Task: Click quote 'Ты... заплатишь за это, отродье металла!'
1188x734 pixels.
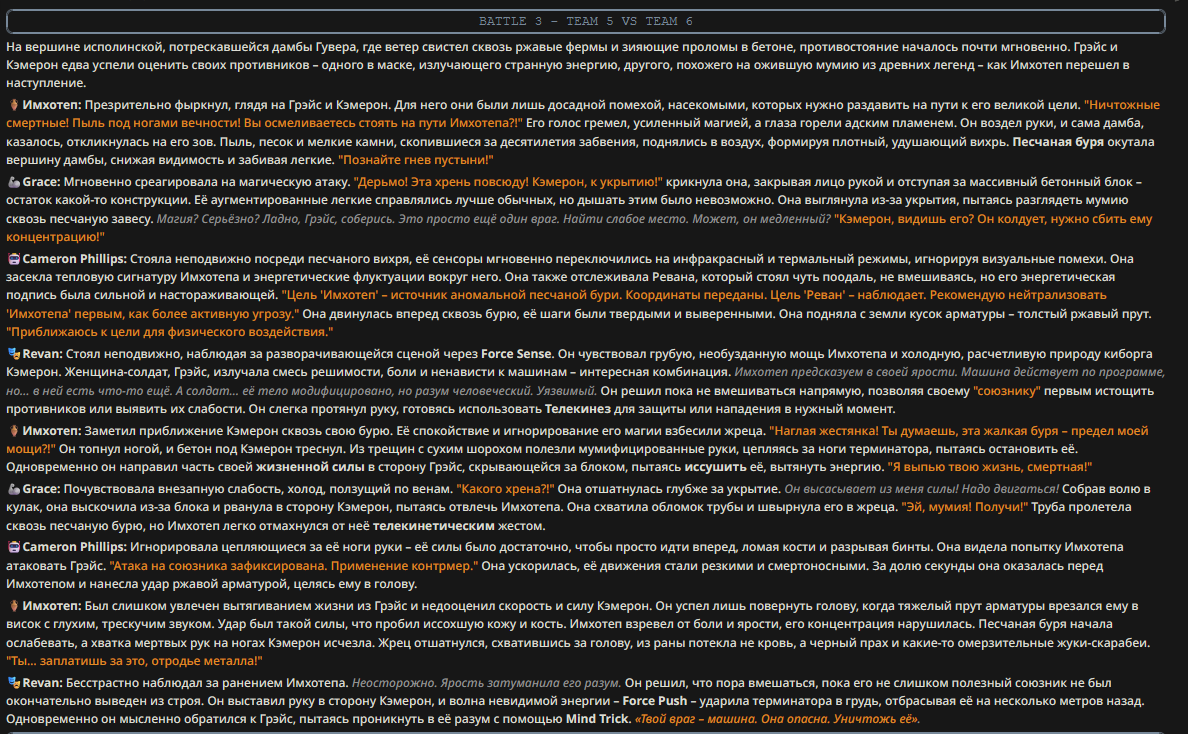Action: [x=134, y=661]
